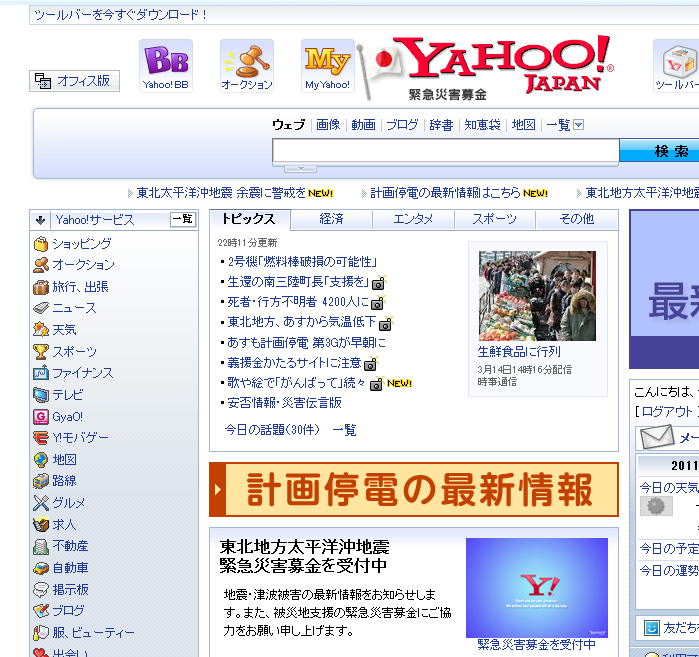699x657 pixels.
Task: Open the 一覧 dropdown arrow in search tabs
Action: pyautogui.click(x=578, y=125)
